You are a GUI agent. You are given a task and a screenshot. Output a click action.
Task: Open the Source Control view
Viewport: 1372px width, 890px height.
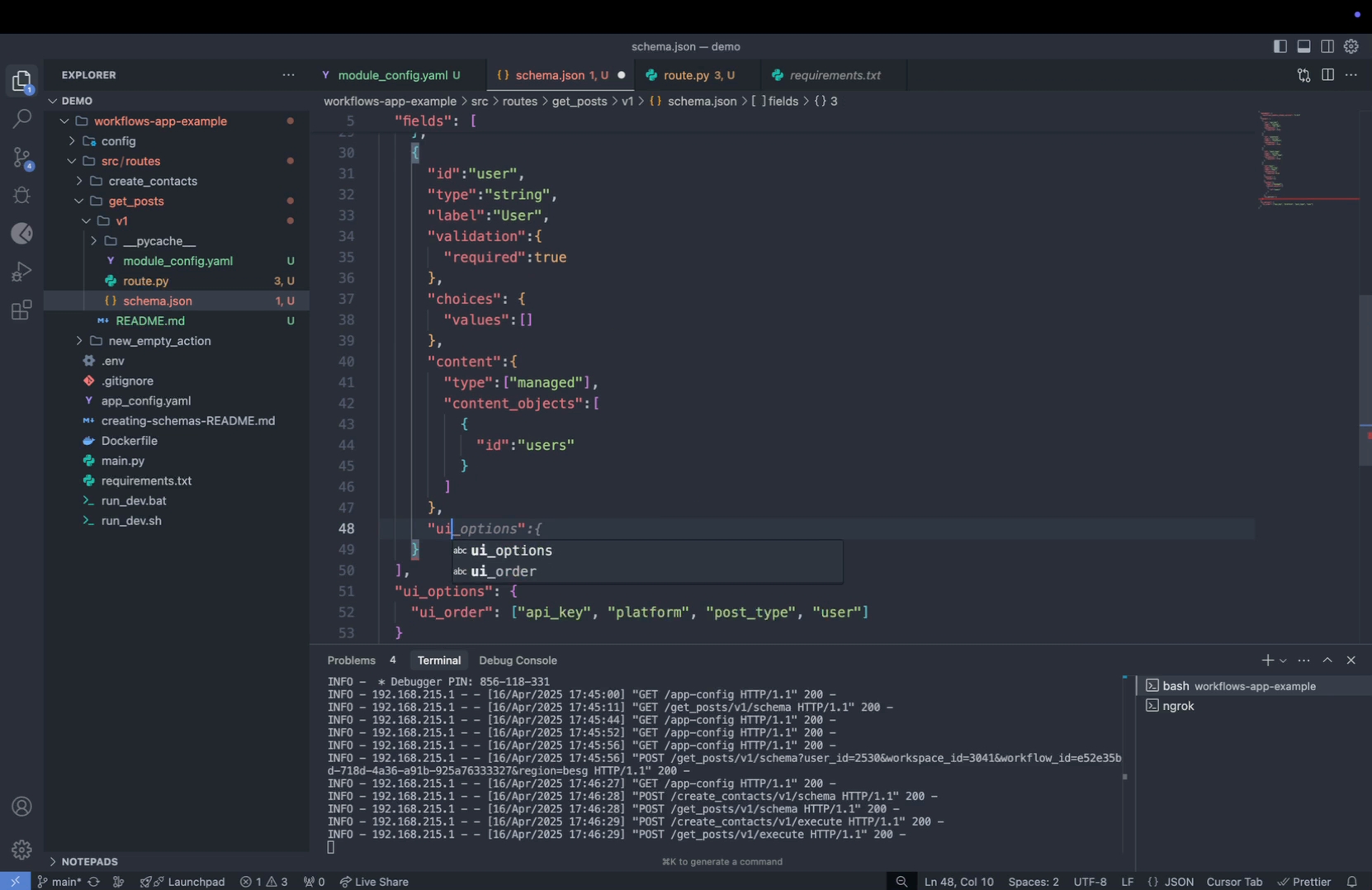pyautogui.click(x=22, y=158)
